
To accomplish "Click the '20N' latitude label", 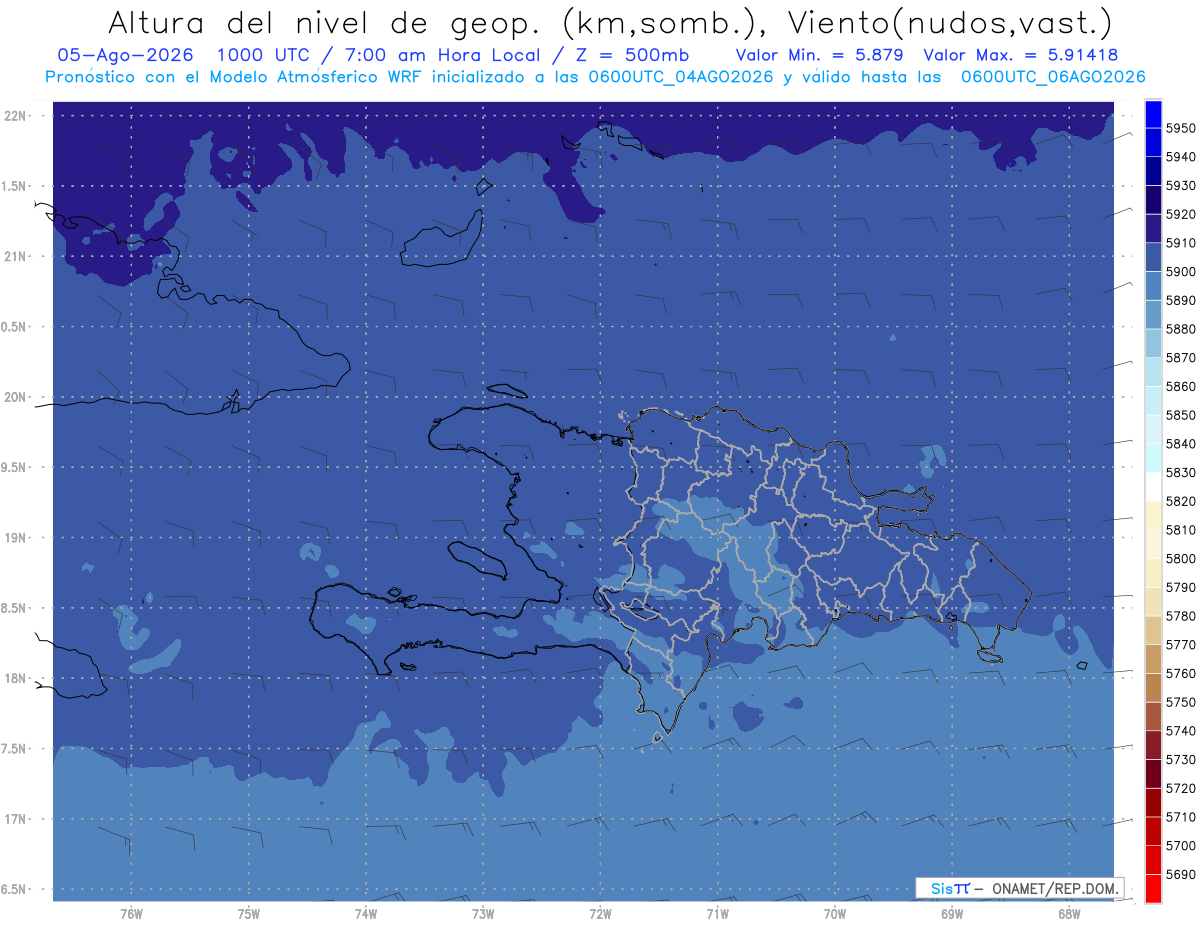I will tap(17, 397).
